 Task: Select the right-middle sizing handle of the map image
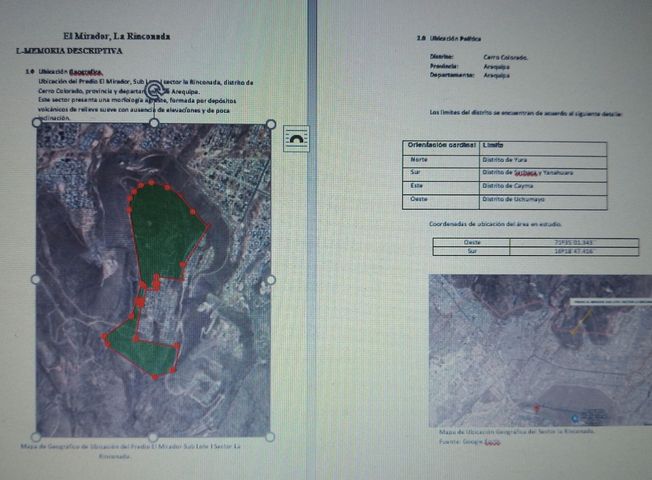coord(271,280)
